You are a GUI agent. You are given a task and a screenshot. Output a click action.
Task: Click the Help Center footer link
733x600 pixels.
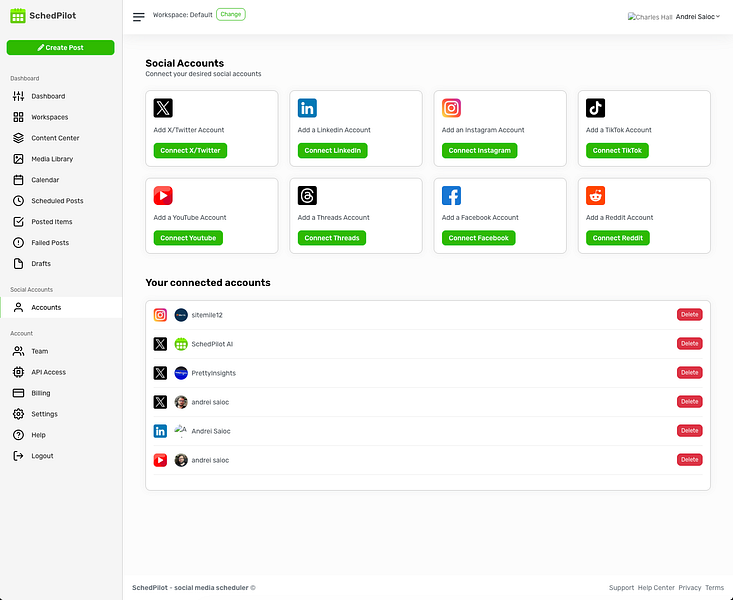656,588
